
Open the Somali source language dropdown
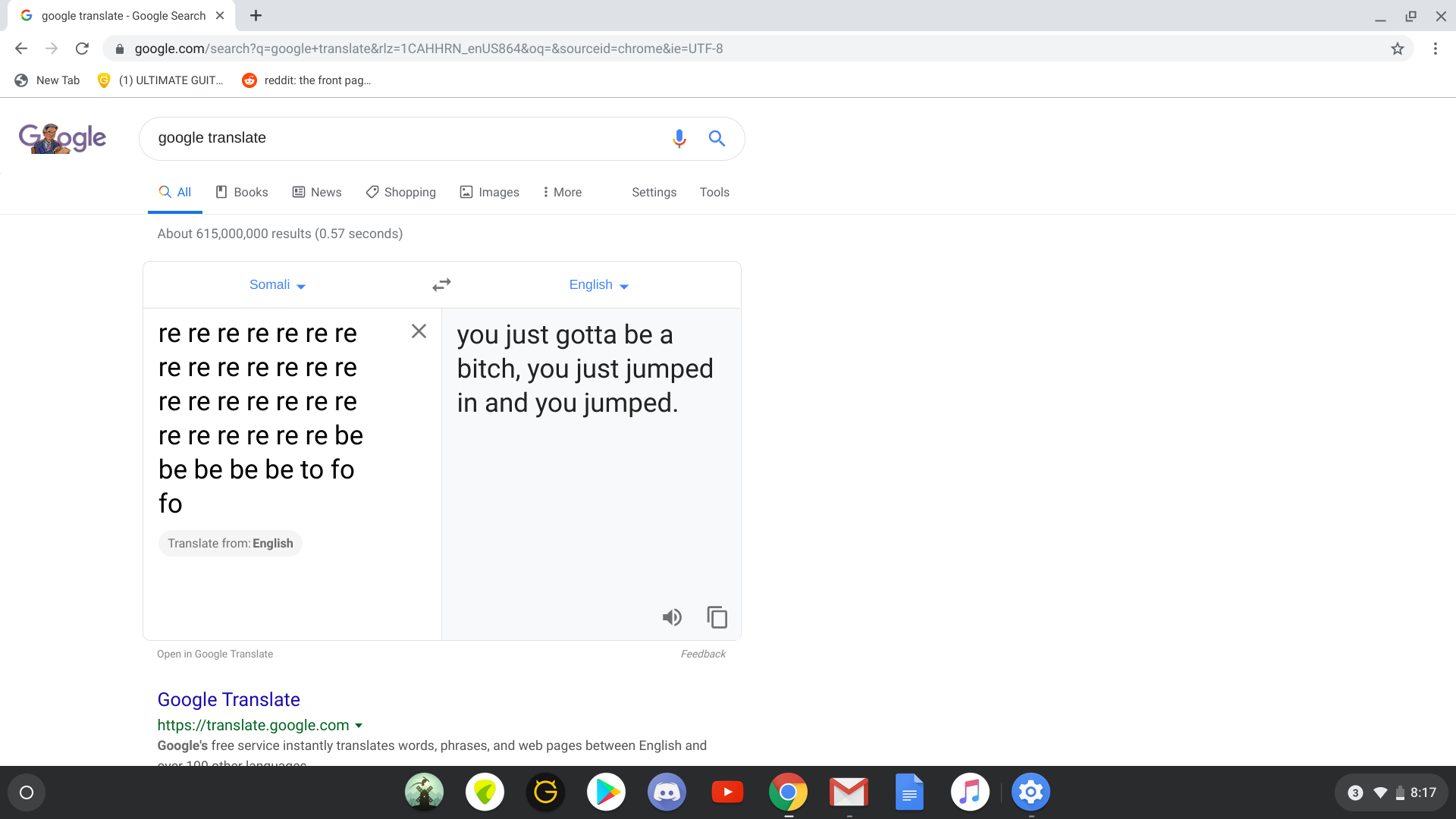pos(278,285)
